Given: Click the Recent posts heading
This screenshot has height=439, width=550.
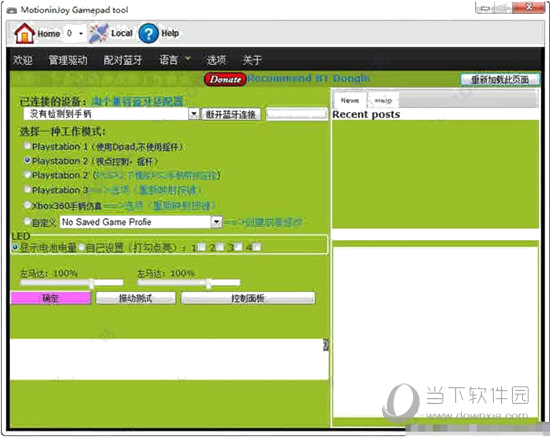Looking at the screenshot, I should pyautogui.click(x=366, y=114).
